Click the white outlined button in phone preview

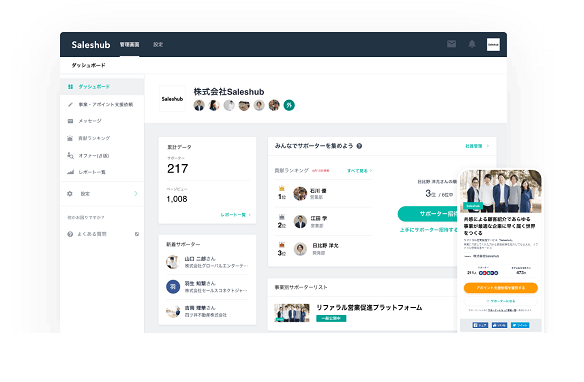pyautogui.click(x=501, y=301)
